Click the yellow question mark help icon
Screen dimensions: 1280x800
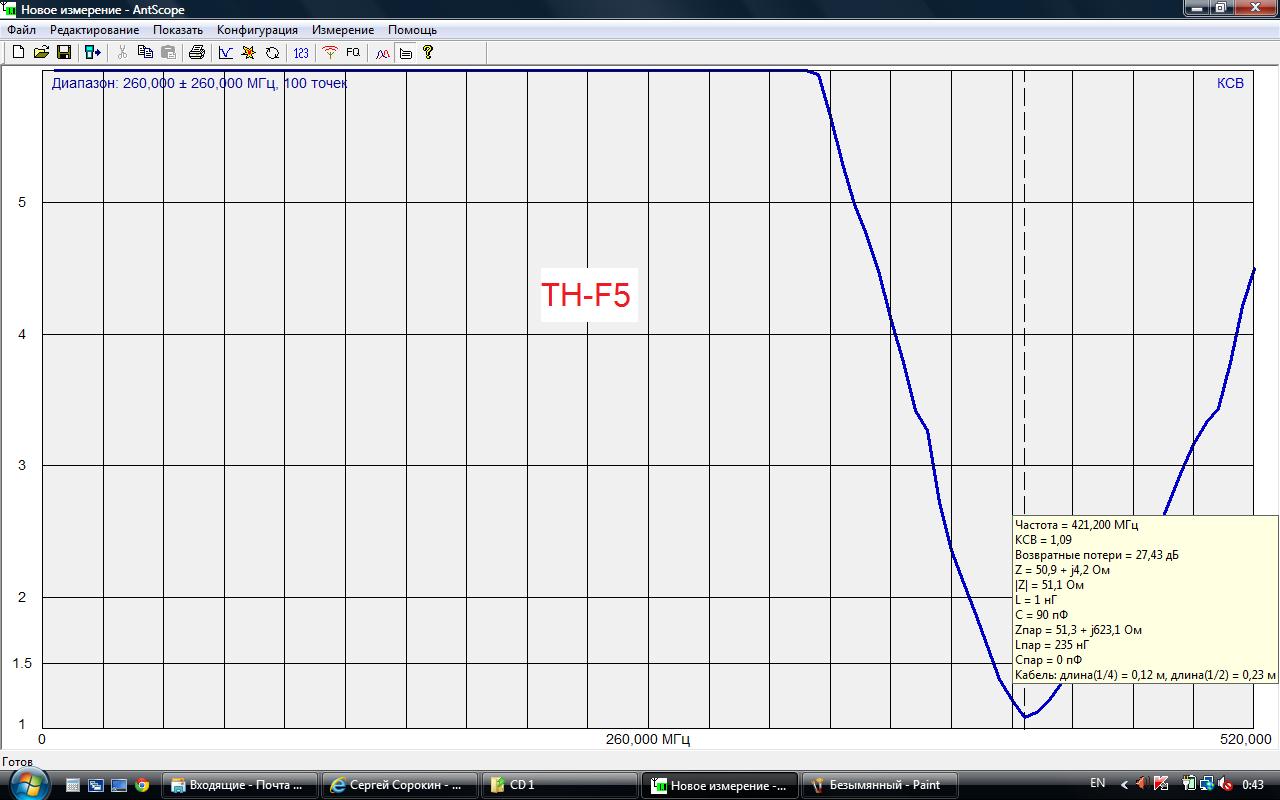(428, 52)
